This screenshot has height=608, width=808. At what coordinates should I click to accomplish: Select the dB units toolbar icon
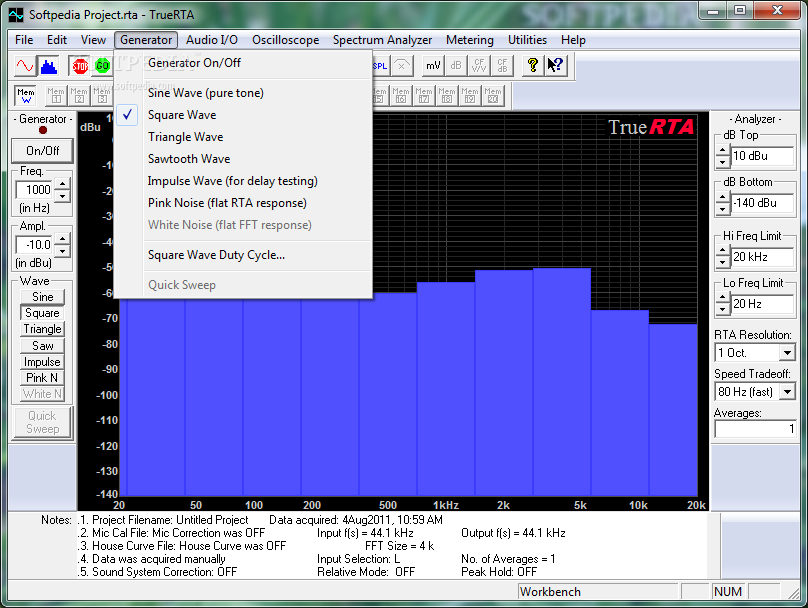[456, 66]
